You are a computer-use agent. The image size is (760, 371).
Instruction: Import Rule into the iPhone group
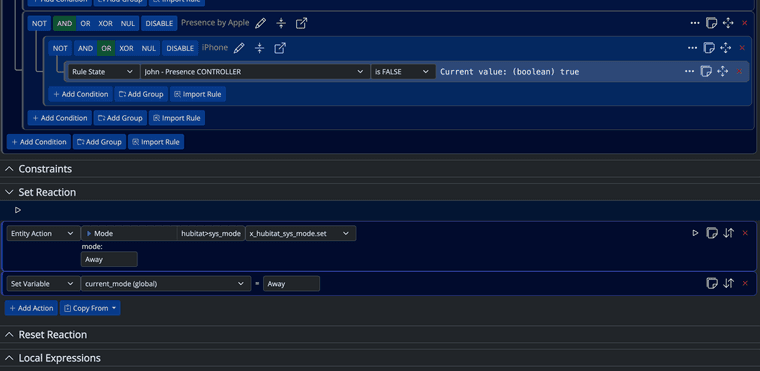click(198, 94)
